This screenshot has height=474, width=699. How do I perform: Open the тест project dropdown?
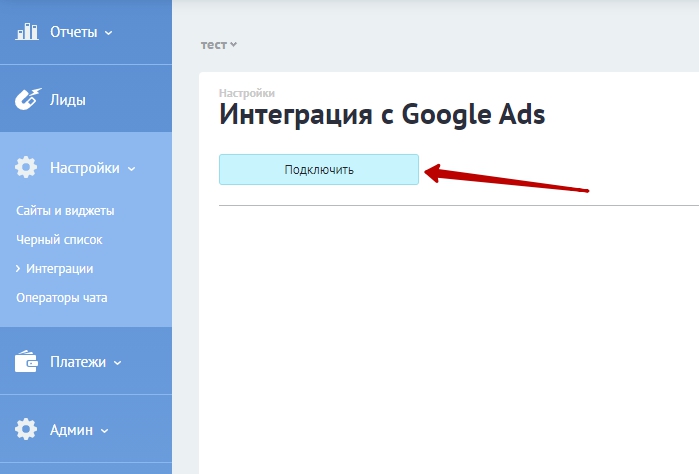(x=218, y=45)
